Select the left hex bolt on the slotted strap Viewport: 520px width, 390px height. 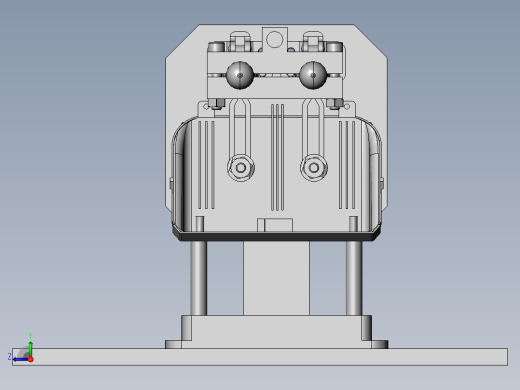tap(241, 168)
